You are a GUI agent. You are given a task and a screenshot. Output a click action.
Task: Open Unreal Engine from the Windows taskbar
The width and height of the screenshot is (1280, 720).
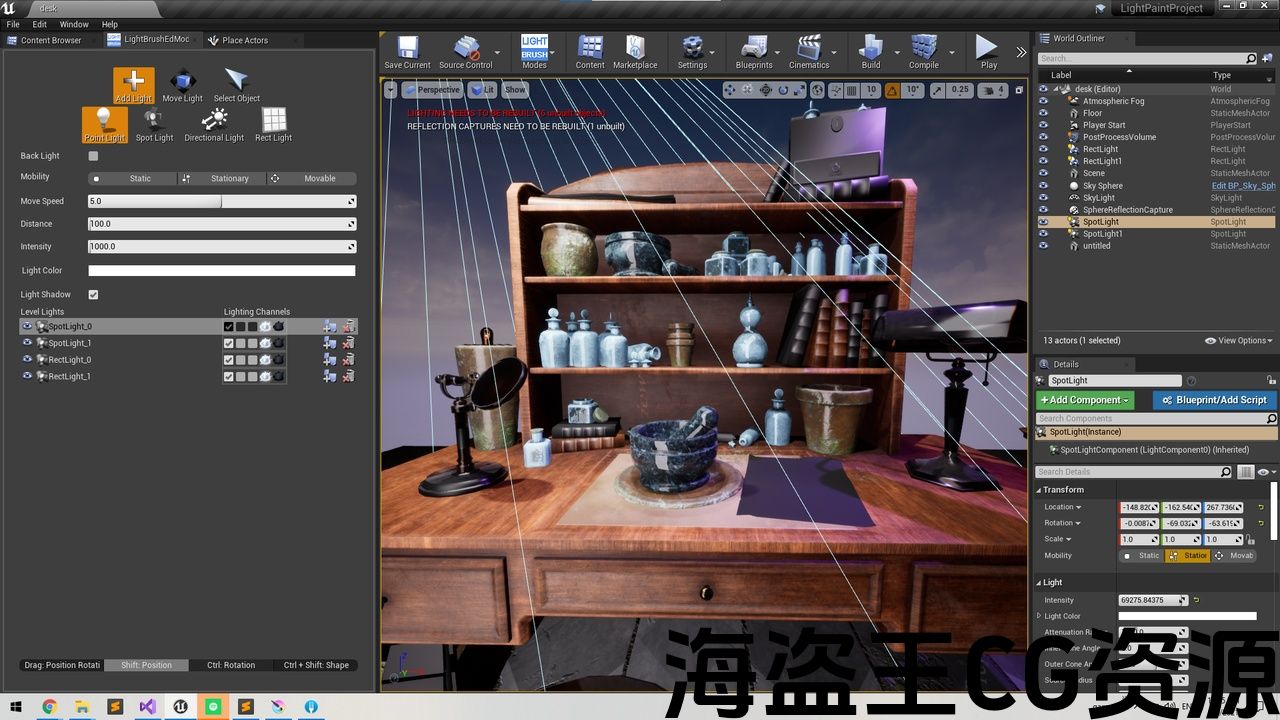180,707
